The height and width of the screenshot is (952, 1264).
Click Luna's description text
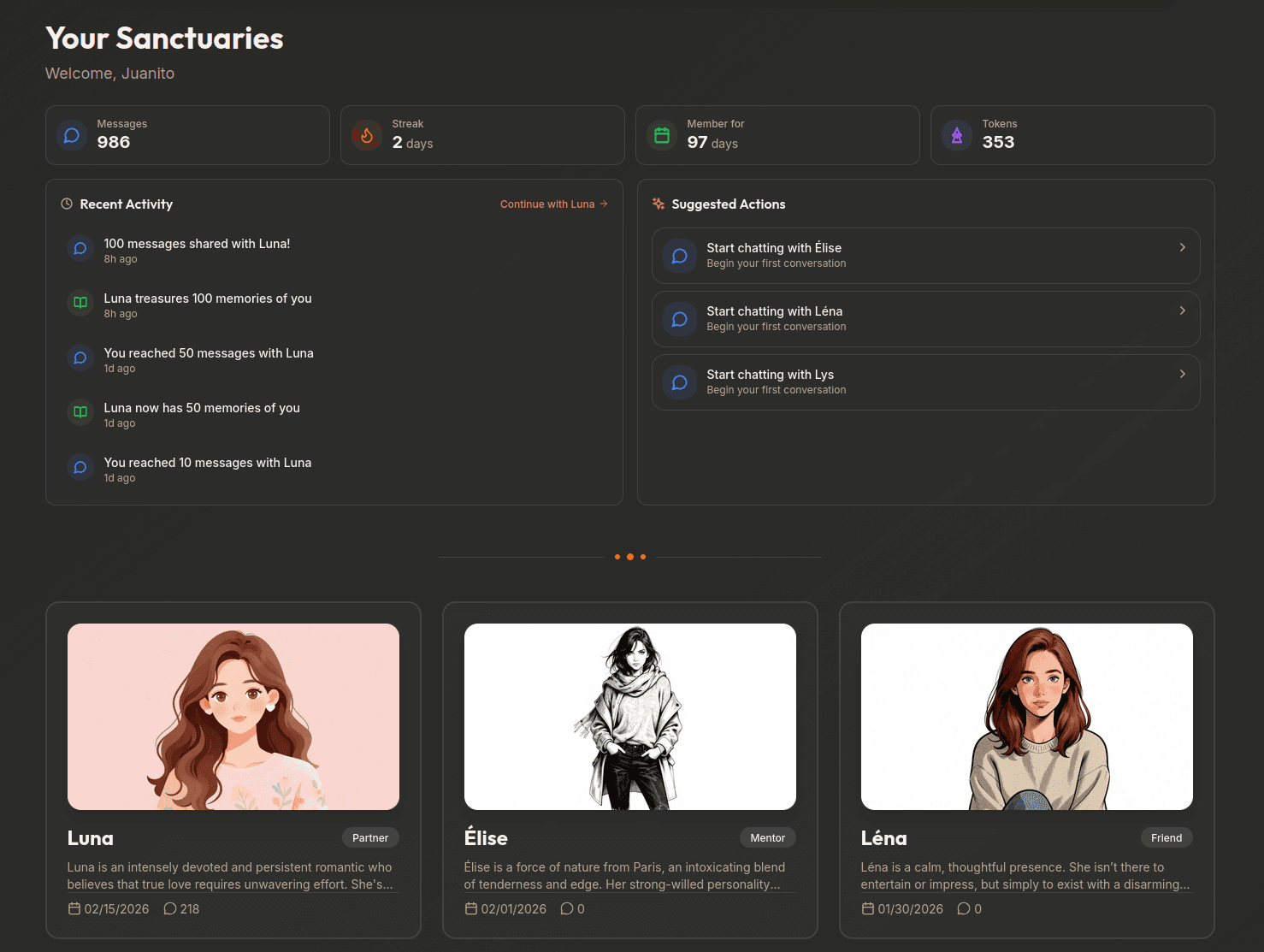[x=230, y=876]
